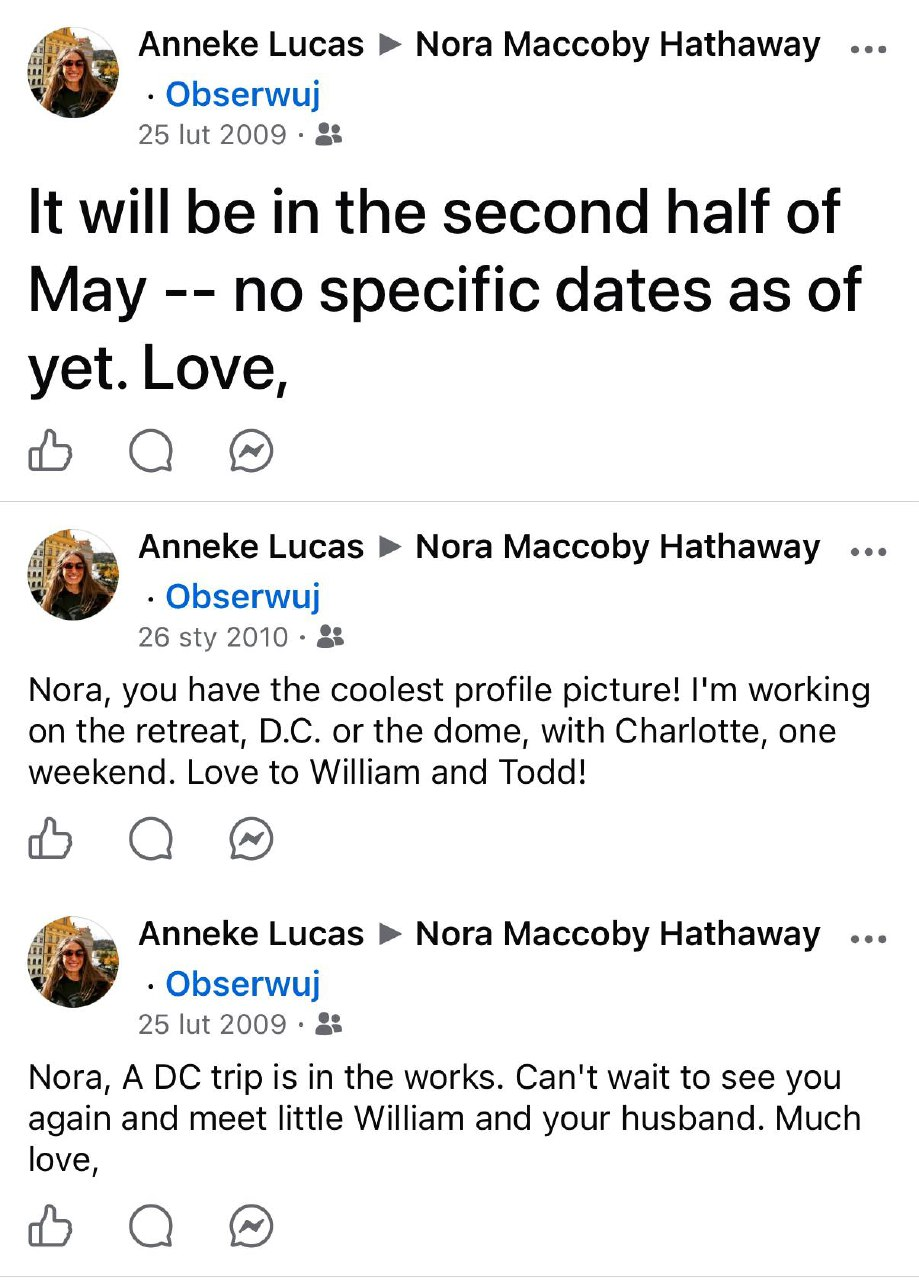Follow Anneke Lucas from the 2010 post
The width and height of the screenshot is (919, 1280).
point(242,596)
